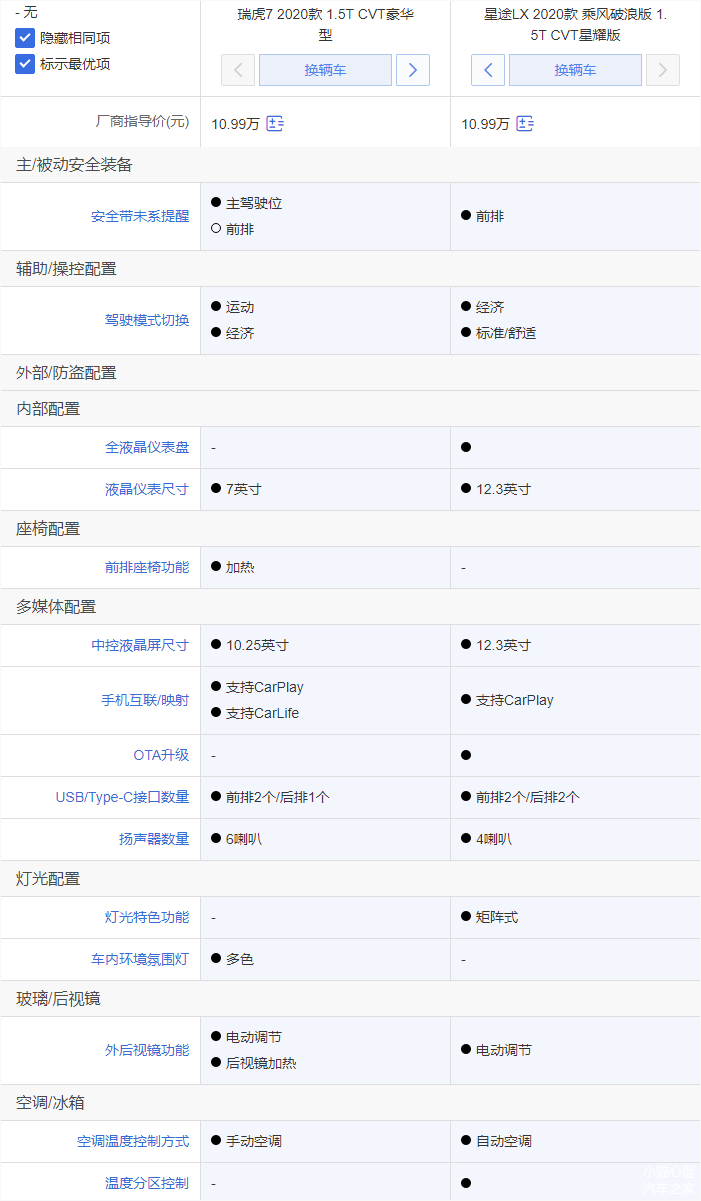This screenshot has height=1201, width=701.
Task: Uncheck the 标示最优项 checkbox
Action: (x=25, y=64)
